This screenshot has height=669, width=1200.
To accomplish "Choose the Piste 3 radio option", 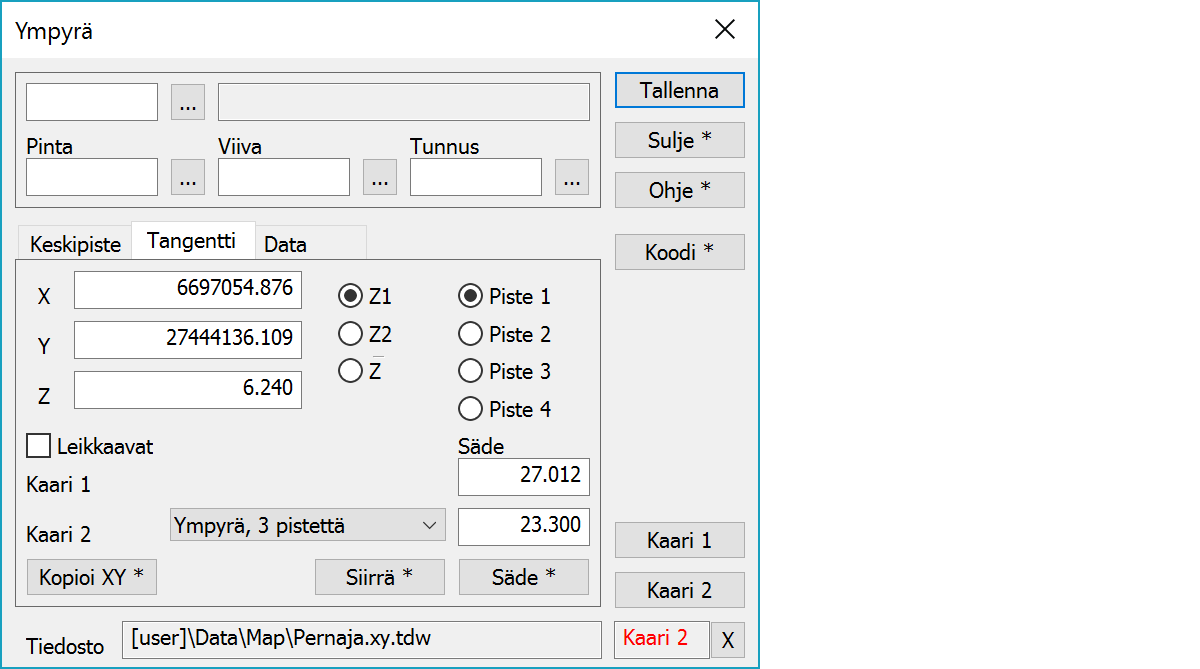I will (x=469, y=371).
